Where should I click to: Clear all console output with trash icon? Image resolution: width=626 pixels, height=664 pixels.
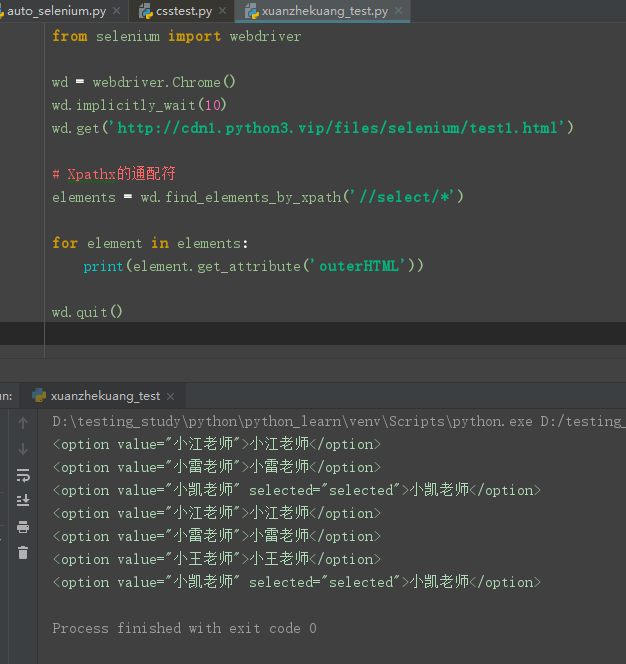click(x=23, y=552)
